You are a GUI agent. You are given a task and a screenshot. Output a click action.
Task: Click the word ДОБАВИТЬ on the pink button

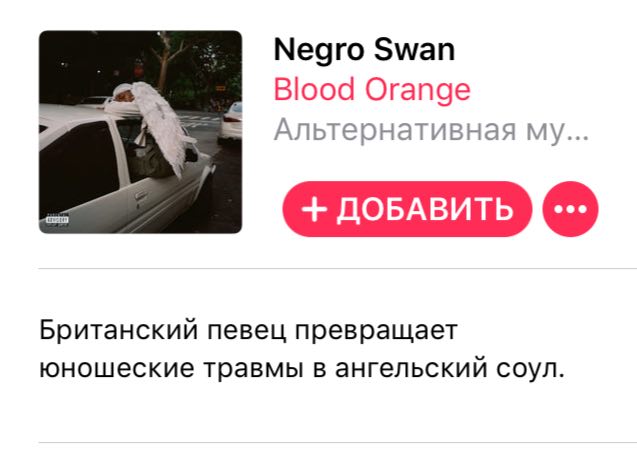[x=425, y=209]
